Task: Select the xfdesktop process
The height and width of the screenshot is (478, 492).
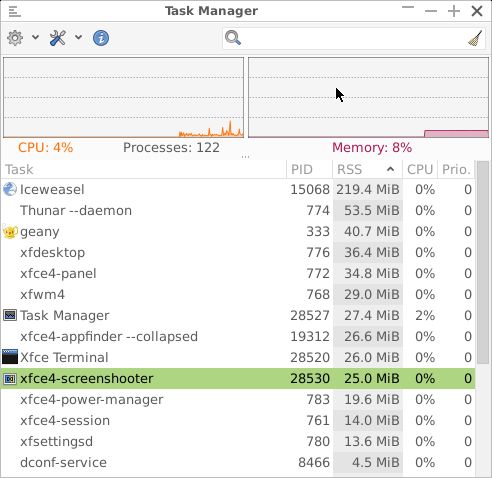Action: click(238, 252)
